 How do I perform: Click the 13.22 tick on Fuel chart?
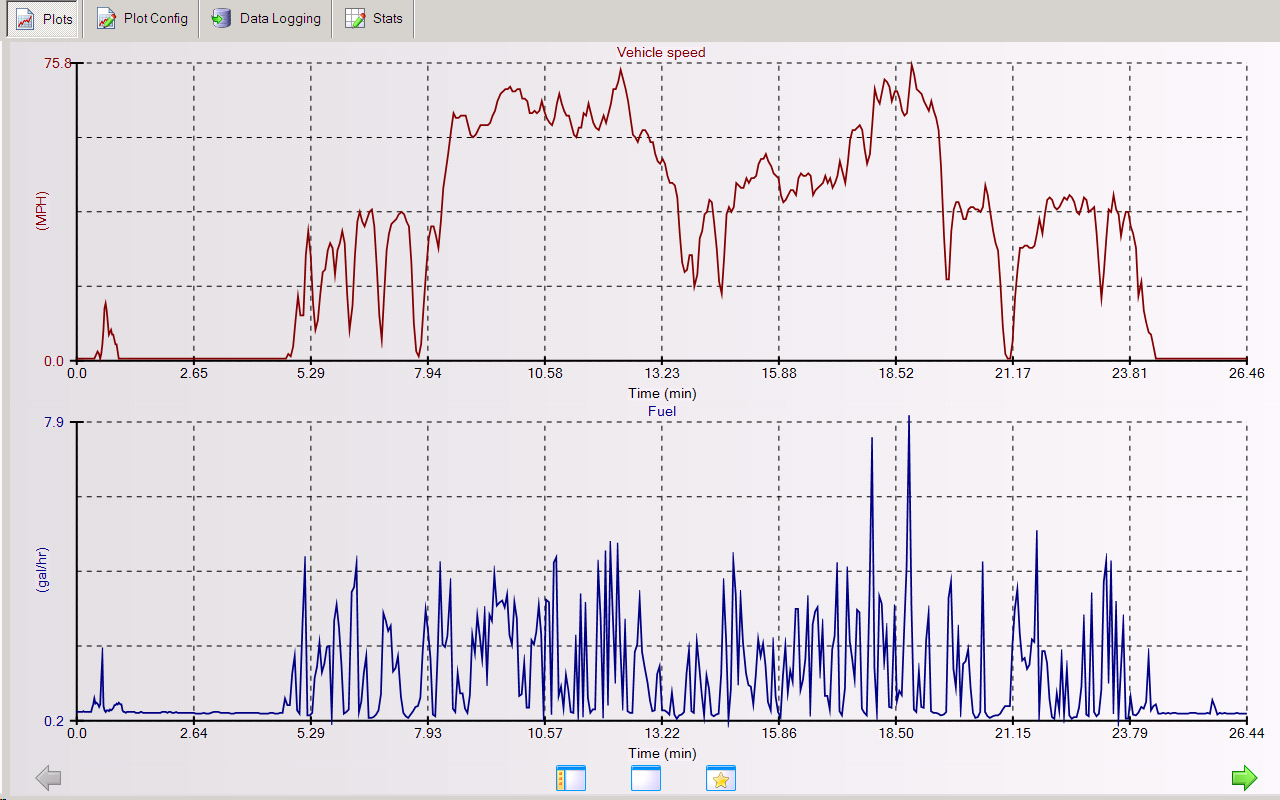(662, 734)
